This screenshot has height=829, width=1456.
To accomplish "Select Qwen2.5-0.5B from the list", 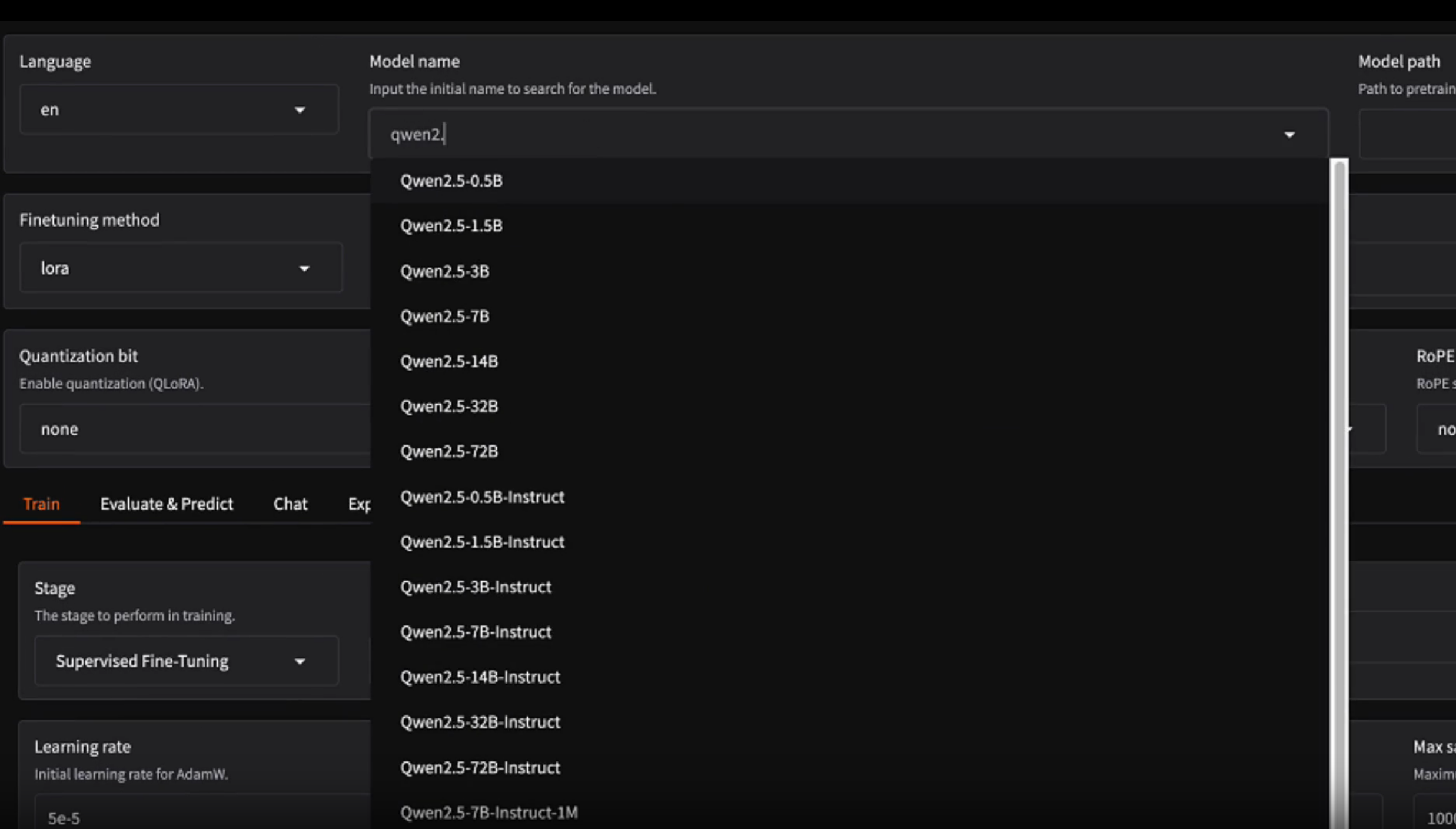I will click(849, 181).
